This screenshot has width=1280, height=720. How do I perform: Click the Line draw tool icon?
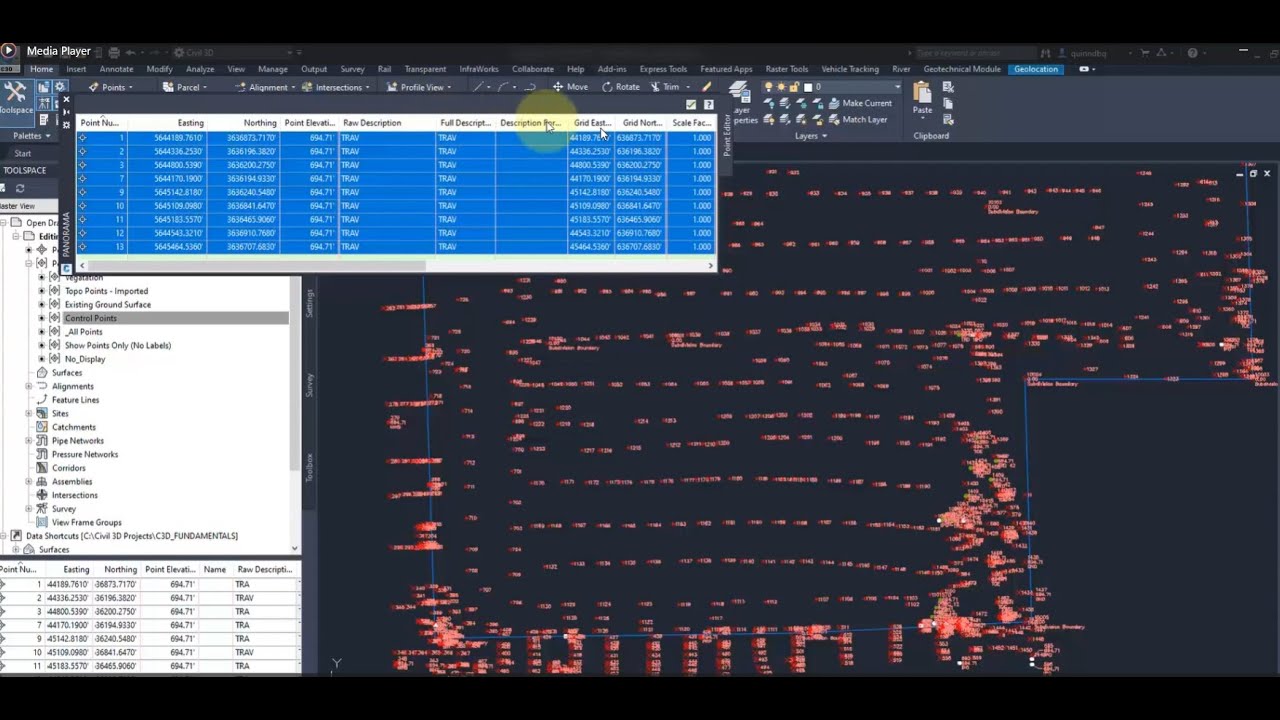[477, 87]
